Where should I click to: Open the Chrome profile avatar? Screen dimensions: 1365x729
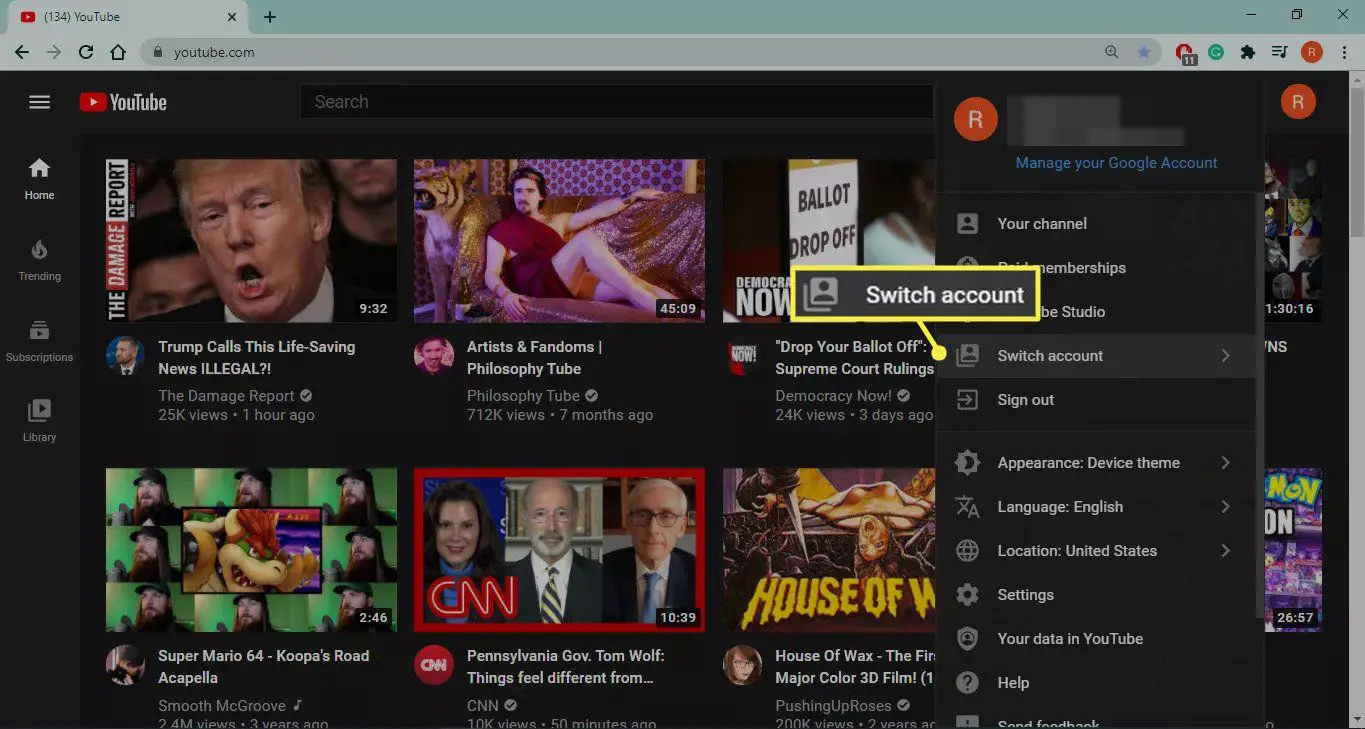pyautogui.click(x=1311, y=52)
